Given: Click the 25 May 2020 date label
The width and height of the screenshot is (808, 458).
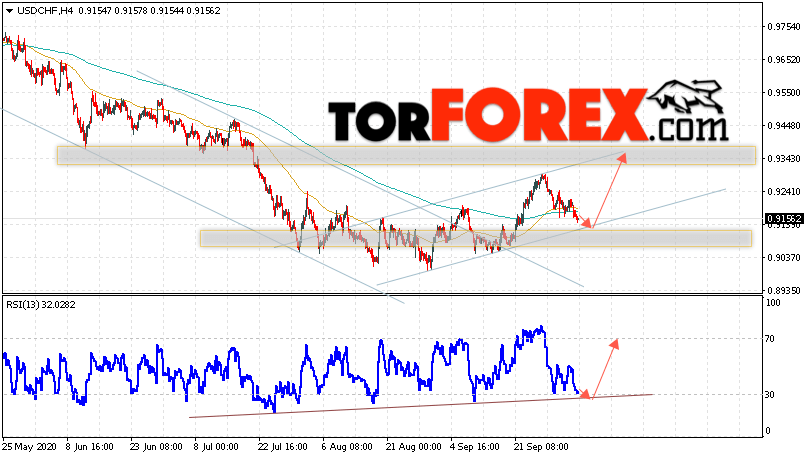Looking at the screenshot, I should pyautogui.click(x=29, y=447).
